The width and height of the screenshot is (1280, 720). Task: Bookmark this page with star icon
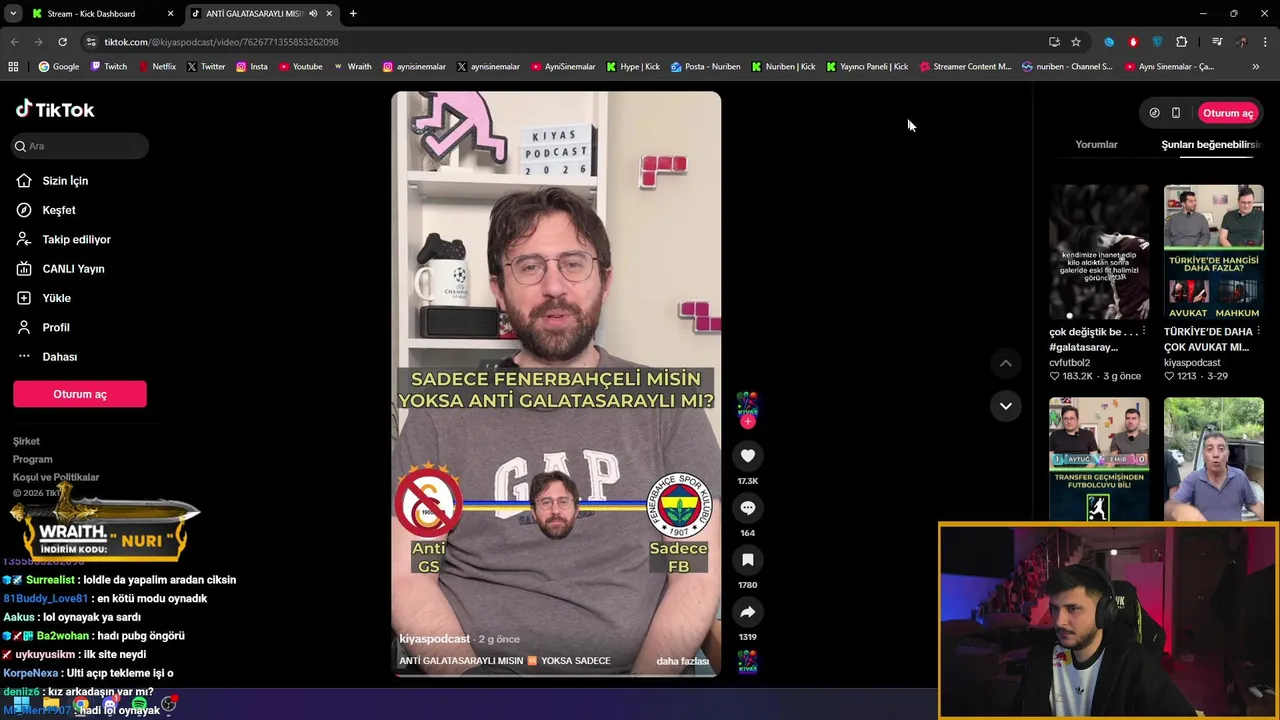coord(1076,42)
